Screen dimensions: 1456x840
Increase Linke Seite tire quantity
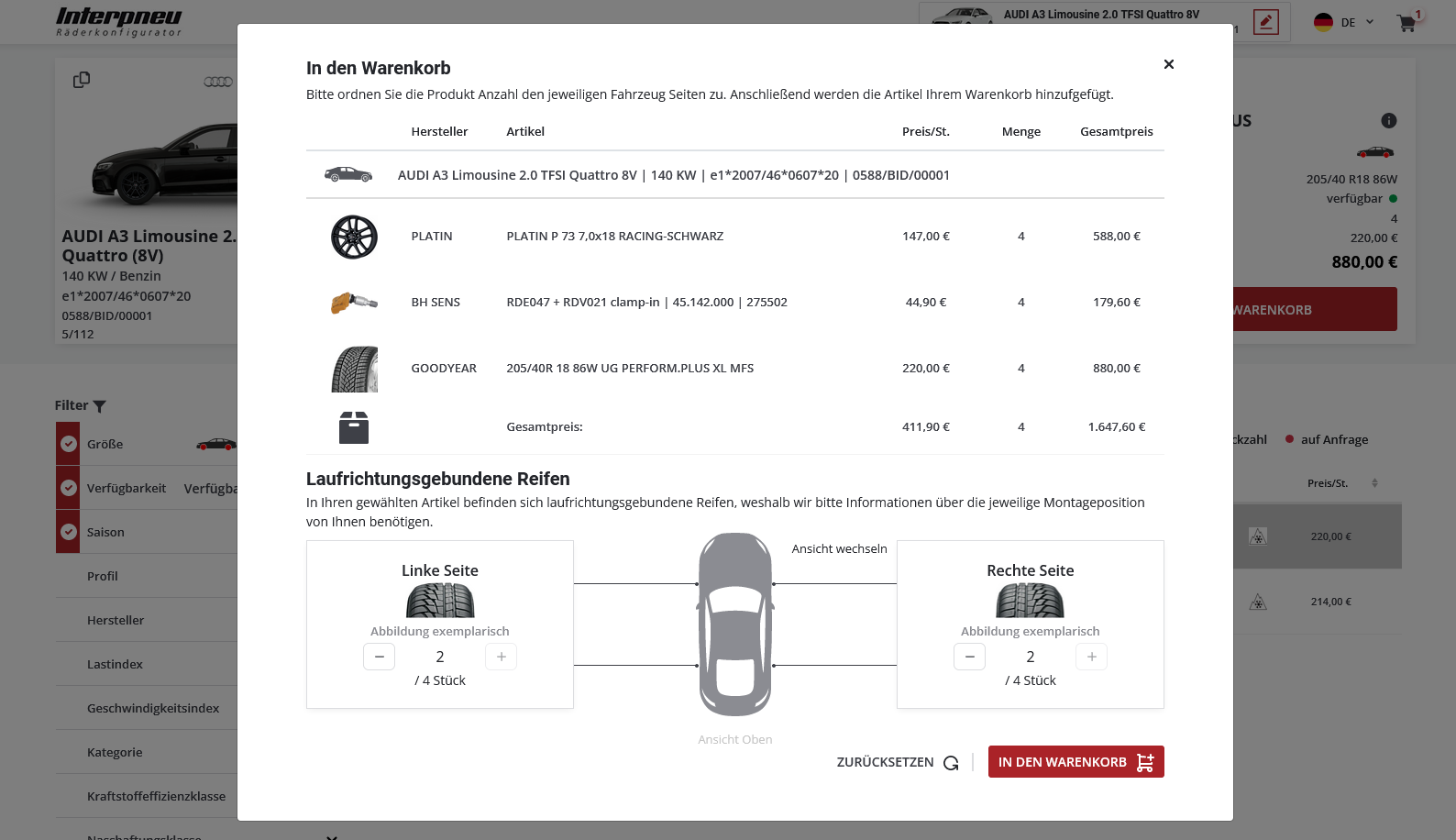(501, 657)
